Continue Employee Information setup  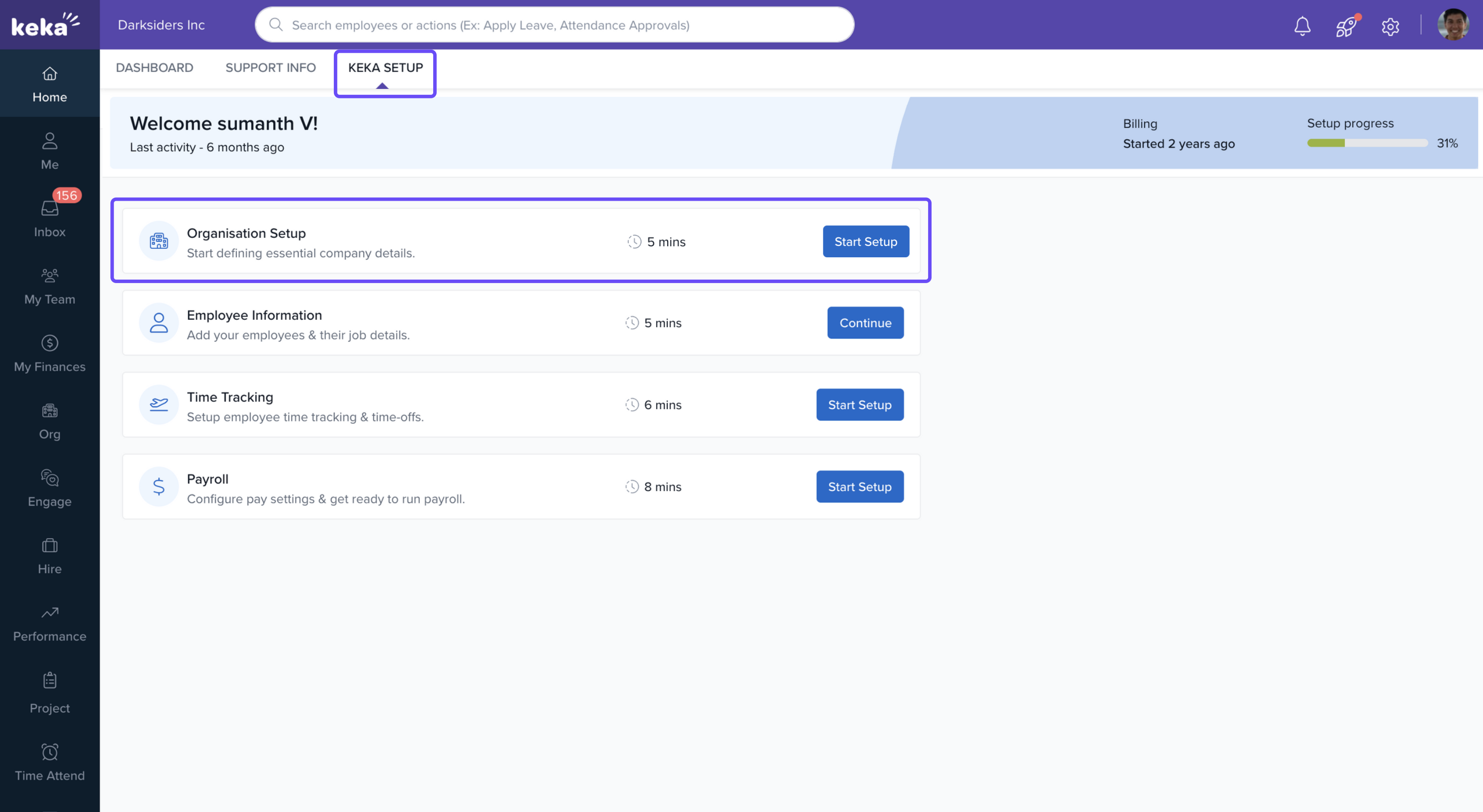coord(864,323)
